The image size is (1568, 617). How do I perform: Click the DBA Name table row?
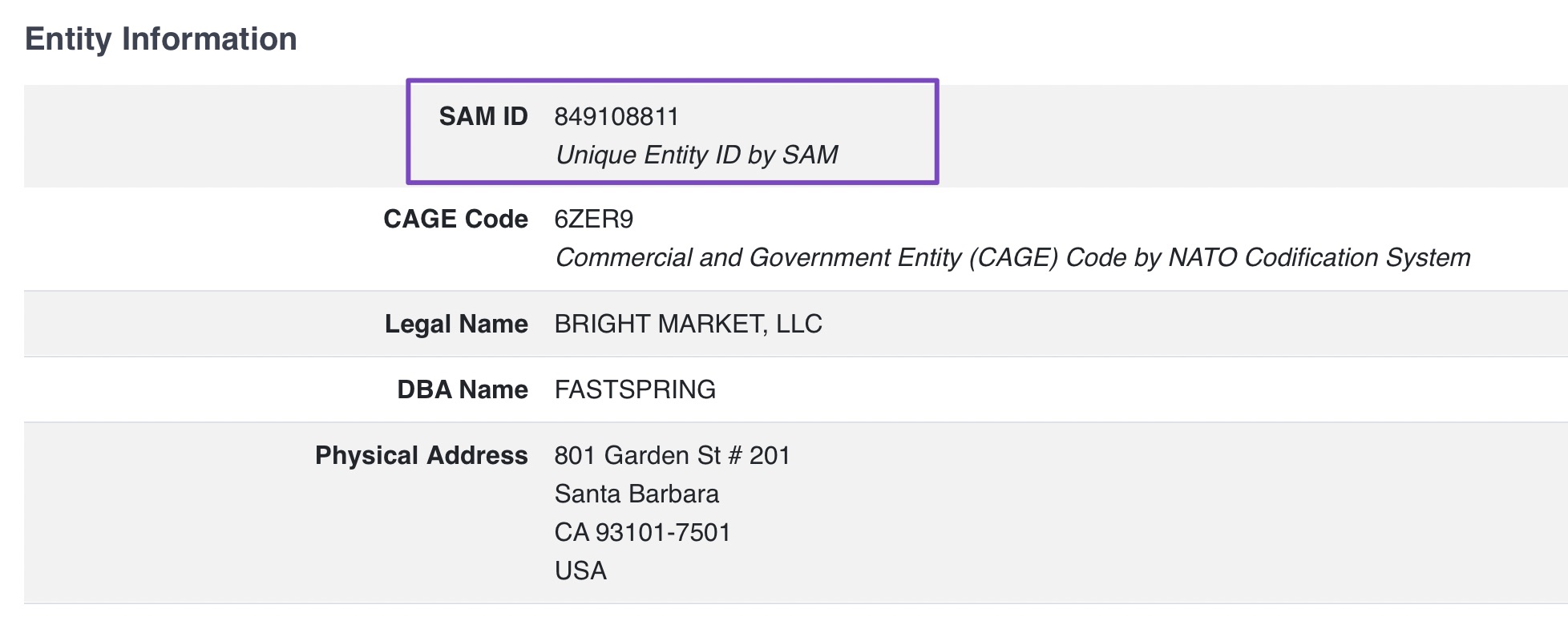(x=796, y=389)
